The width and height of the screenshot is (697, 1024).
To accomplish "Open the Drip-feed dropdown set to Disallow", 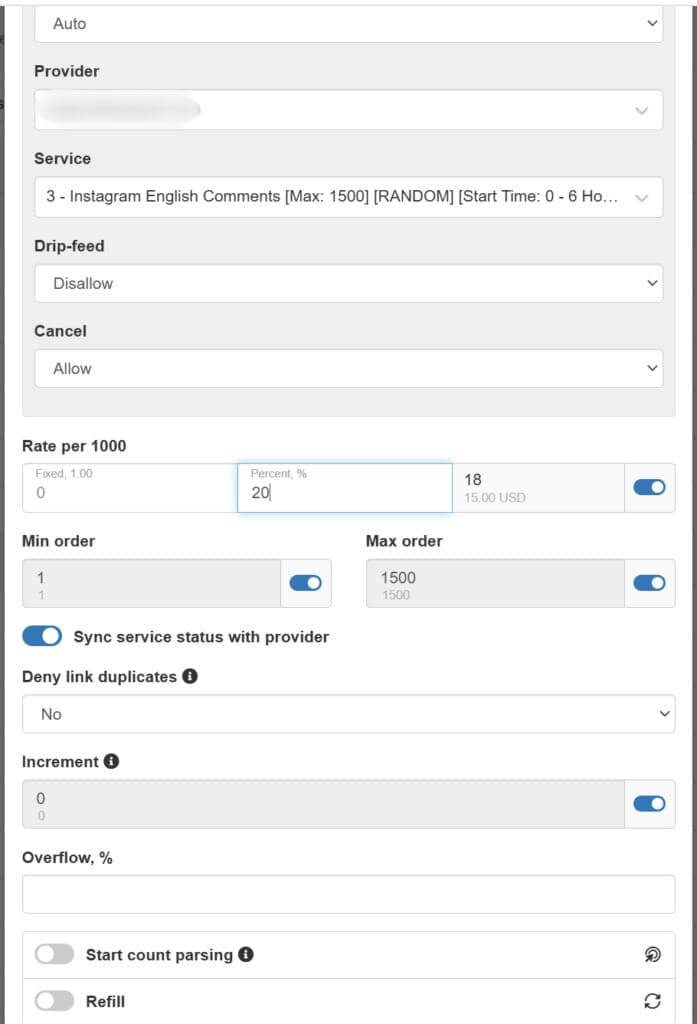I will point(348,283).
